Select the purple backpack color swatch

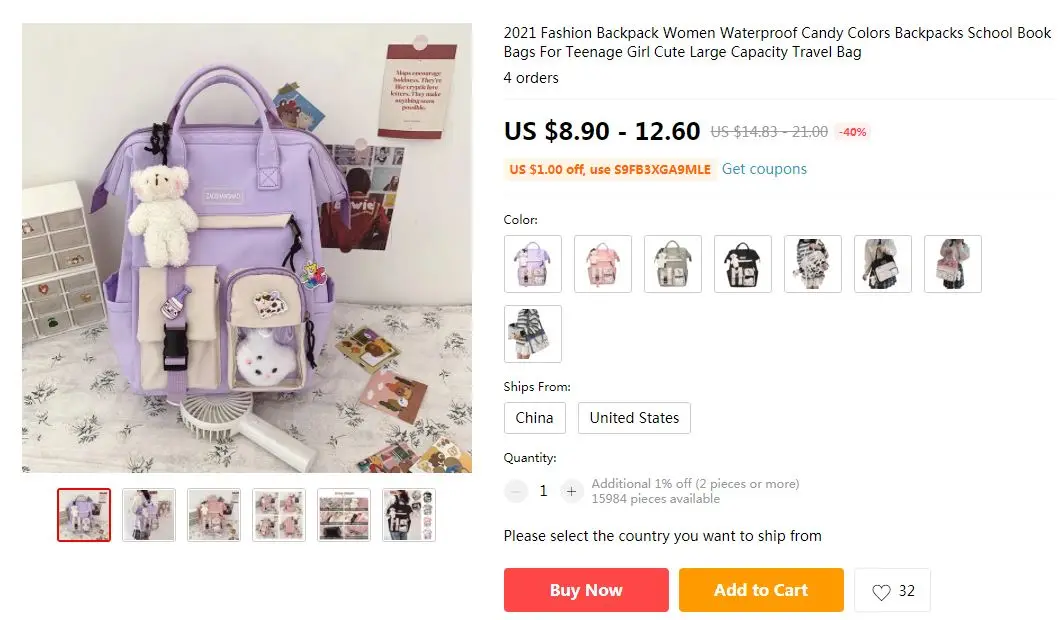(533, 264)
